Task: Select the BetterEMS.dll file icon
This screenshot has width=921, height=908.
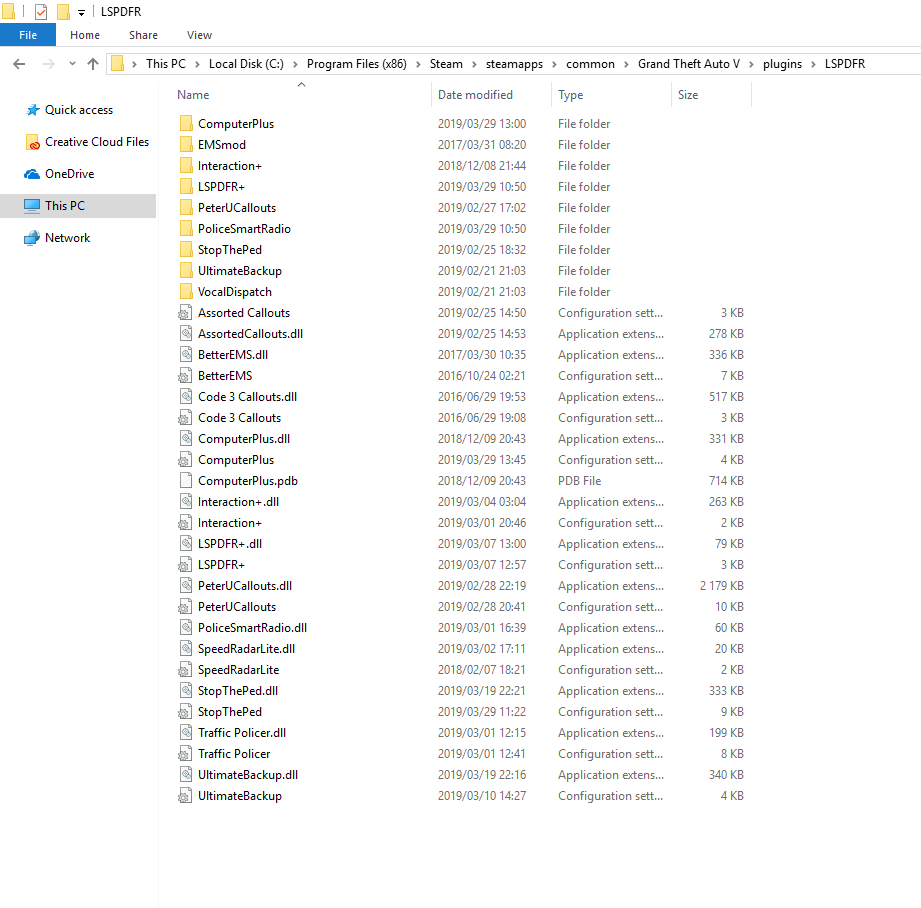Action: tap(186, 355)
